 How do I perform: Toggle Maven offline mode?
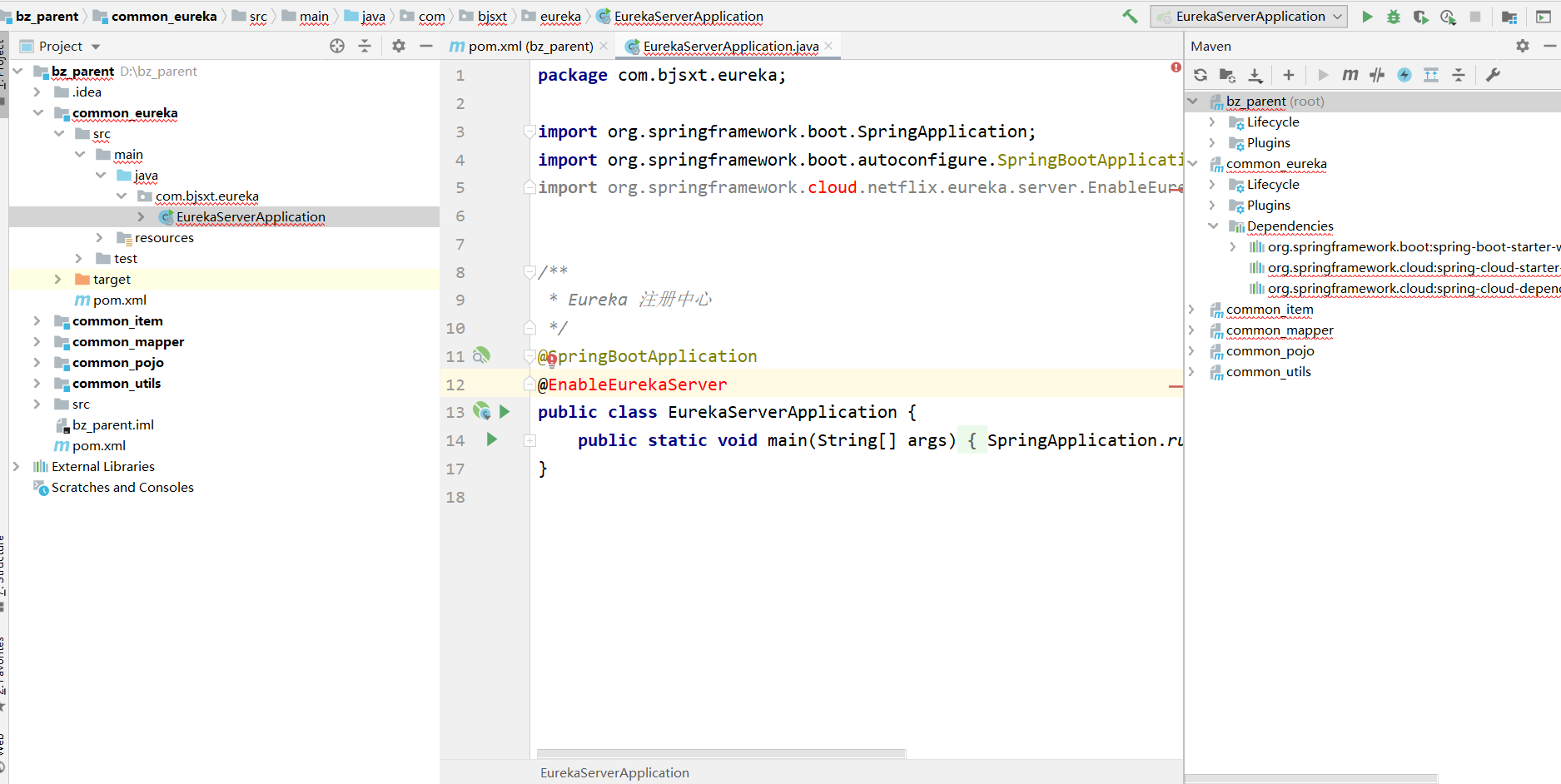[x=1377, y=75]
